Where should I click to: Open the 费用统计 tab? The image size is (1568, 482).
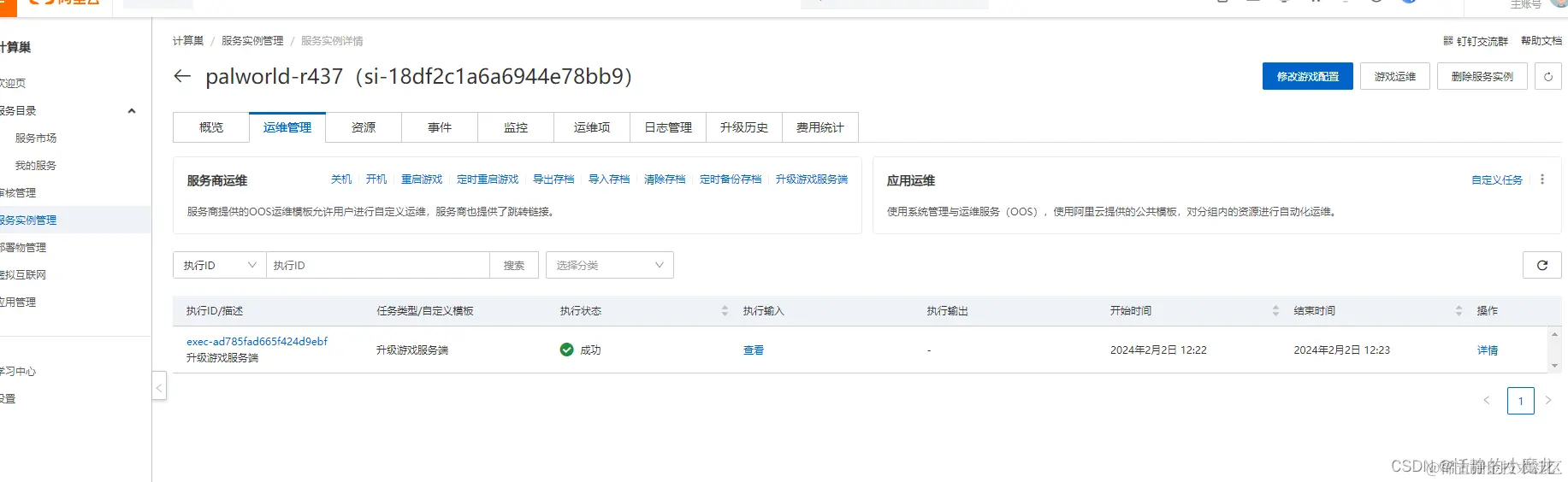click(x=820, y=127)
